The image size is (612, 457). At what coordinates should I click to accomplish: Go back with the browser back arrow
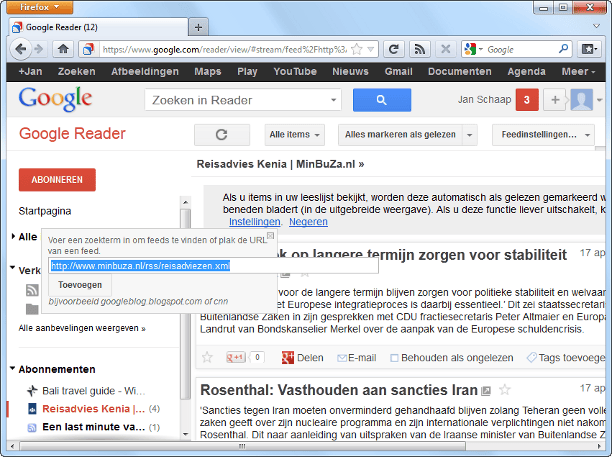[20, 49]
